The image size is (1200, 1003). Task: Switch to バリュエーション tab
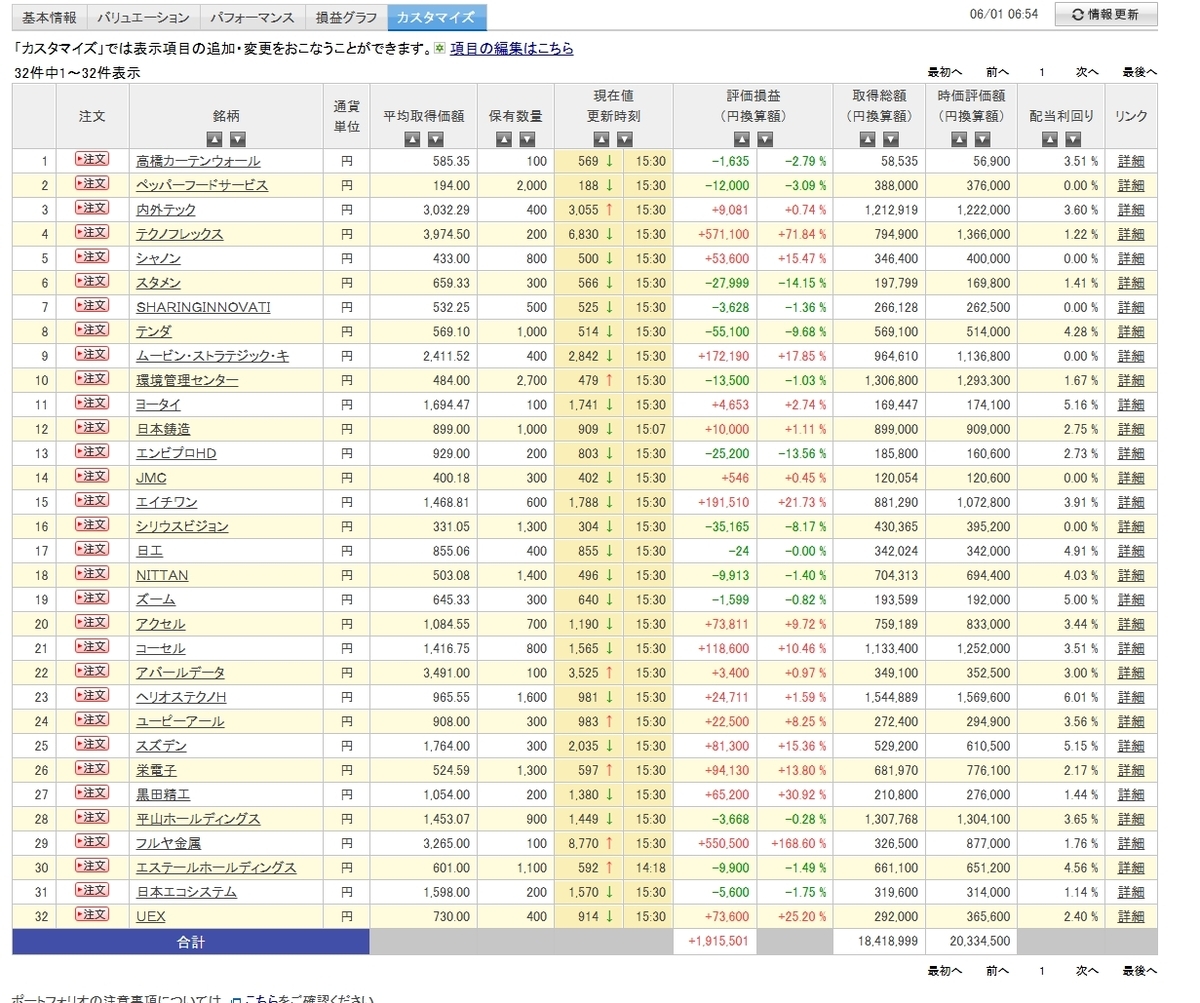144,17
